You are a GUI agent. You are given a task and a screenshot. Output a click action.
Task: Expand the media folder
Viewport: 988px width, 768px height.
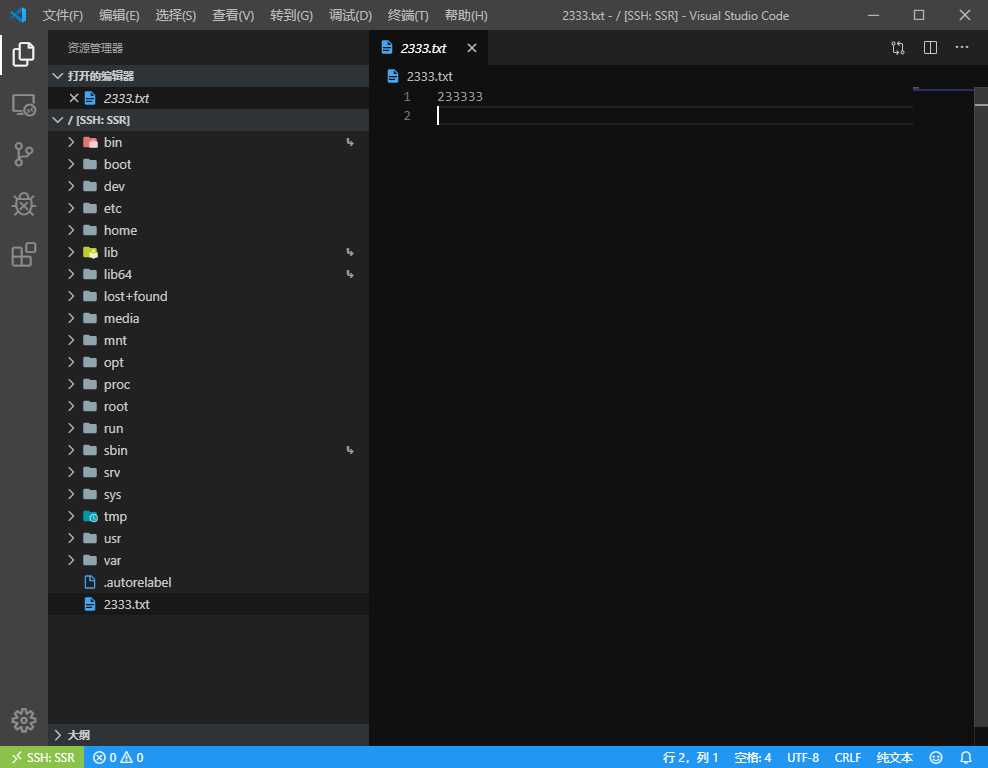(209, 319)
